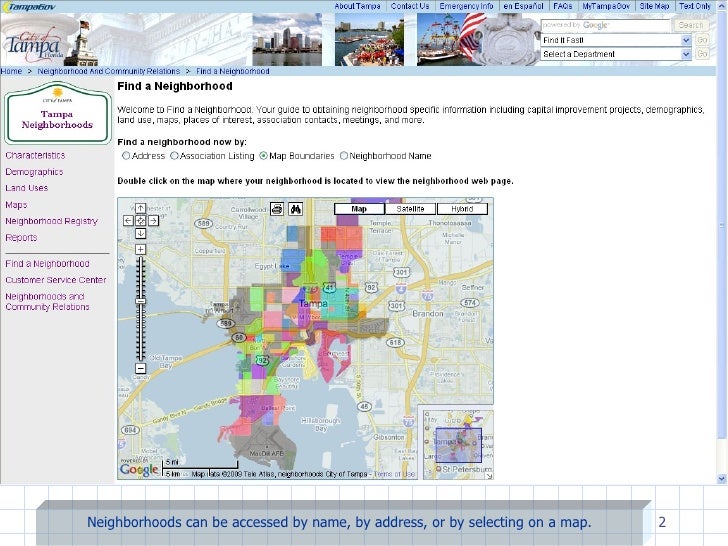728x546 pixels.
Task: Click Go button beside Find It Fast
Action: point(702,40)
